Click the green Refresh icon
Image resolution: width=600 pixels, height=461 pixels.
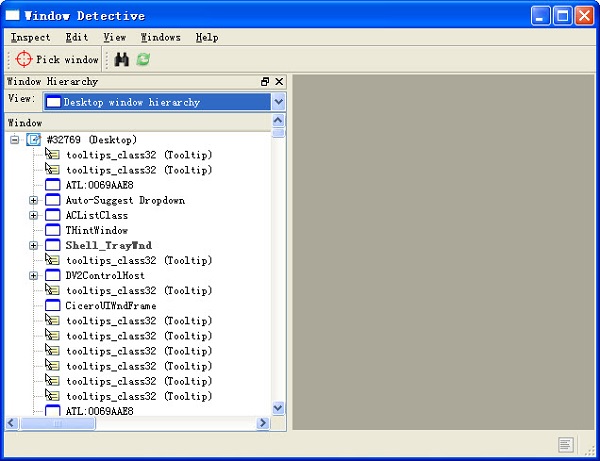pos(143,60)
